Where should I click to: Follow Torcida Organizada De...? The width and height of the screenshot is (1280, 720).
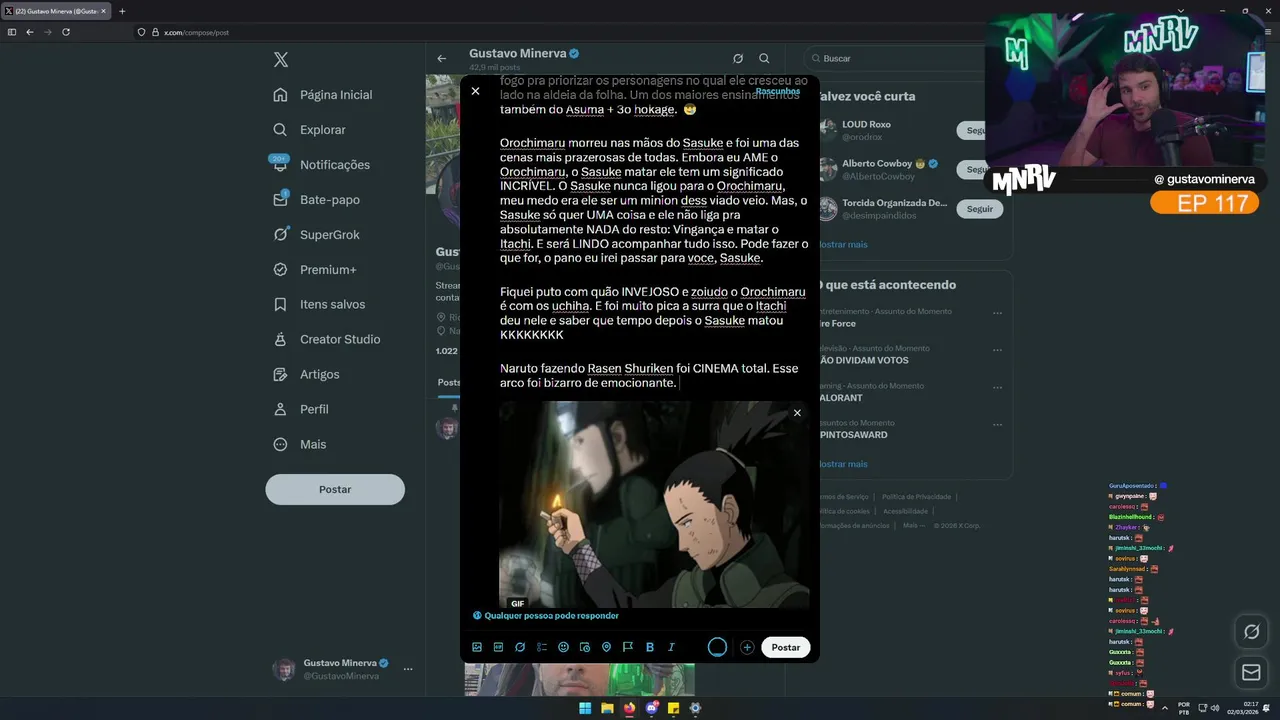click(x=980, y=209)
